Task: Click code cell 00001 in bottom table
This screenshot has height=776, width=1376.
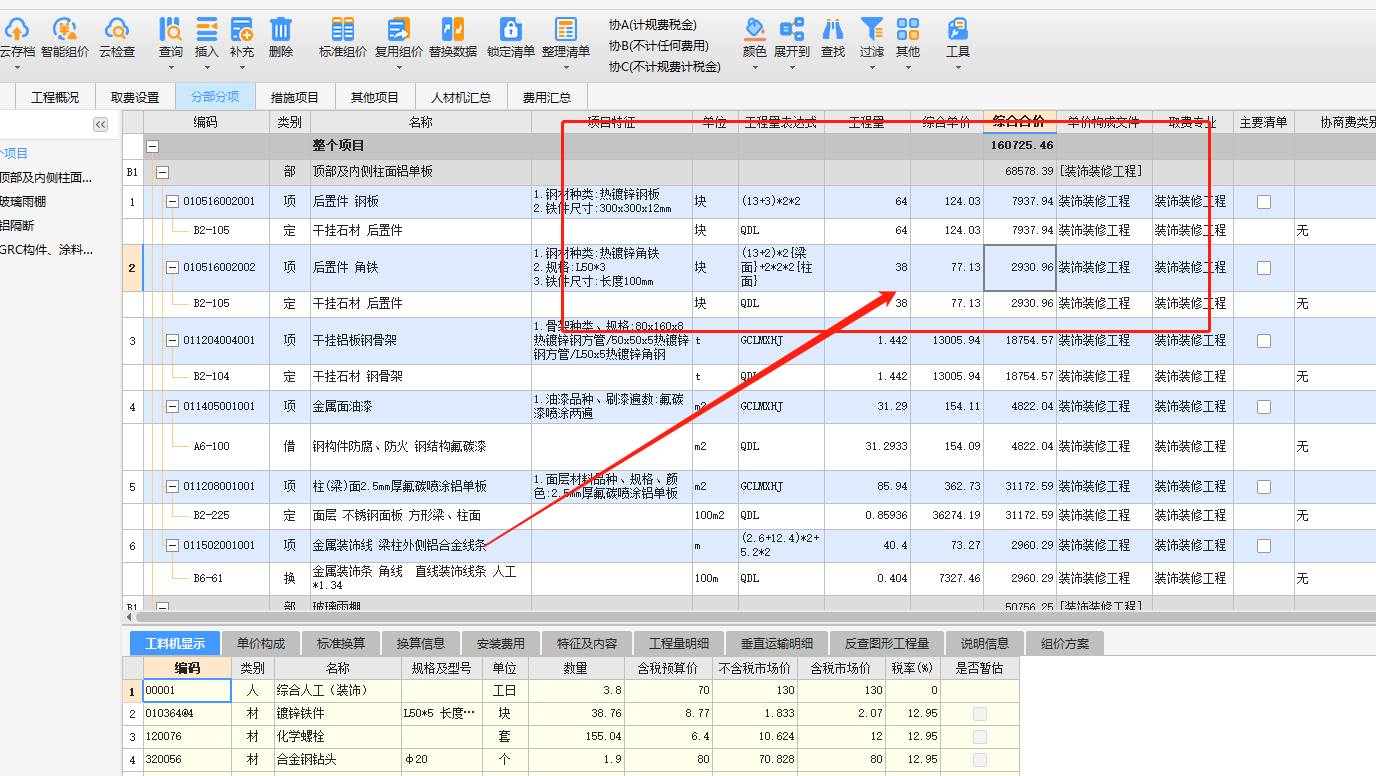Action: point(188,690)
